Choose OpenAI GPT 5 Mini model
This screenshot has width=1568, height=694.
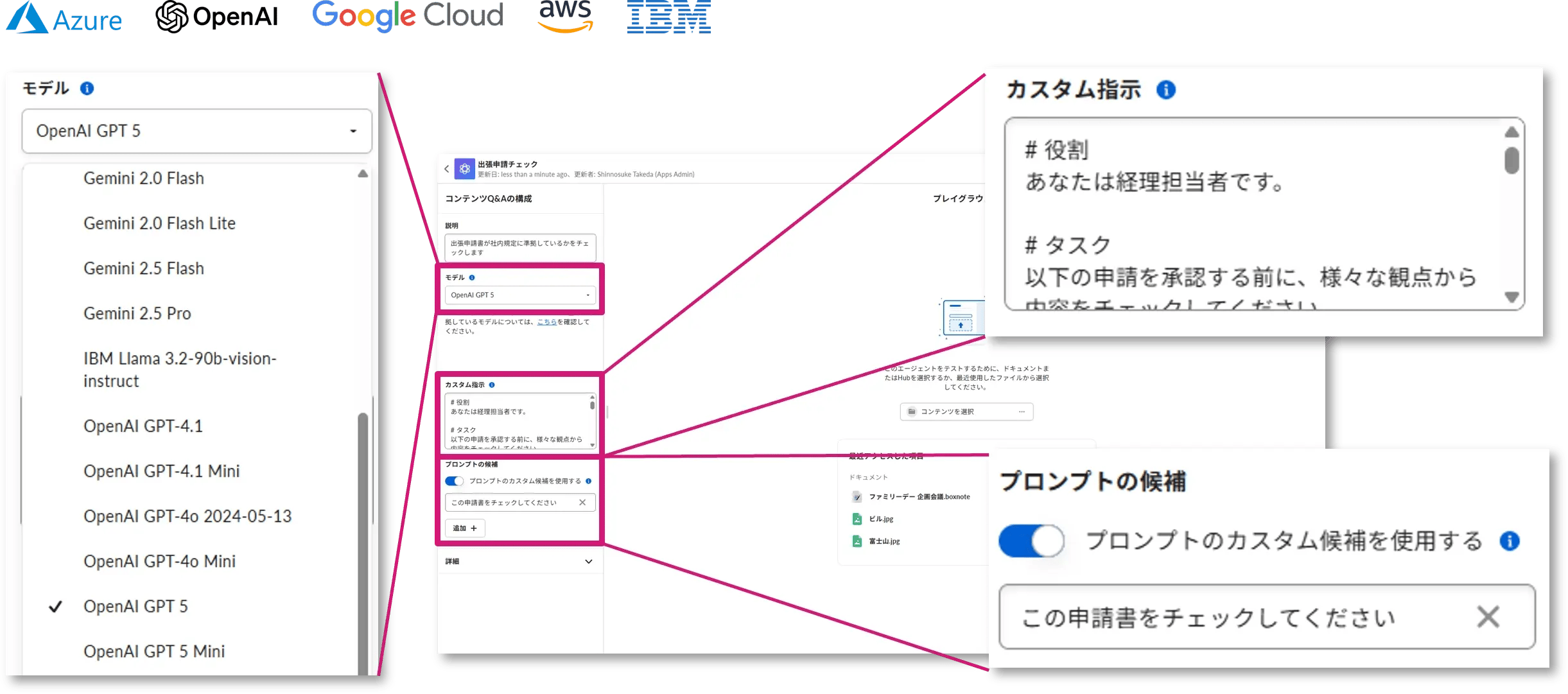[154, 651]
